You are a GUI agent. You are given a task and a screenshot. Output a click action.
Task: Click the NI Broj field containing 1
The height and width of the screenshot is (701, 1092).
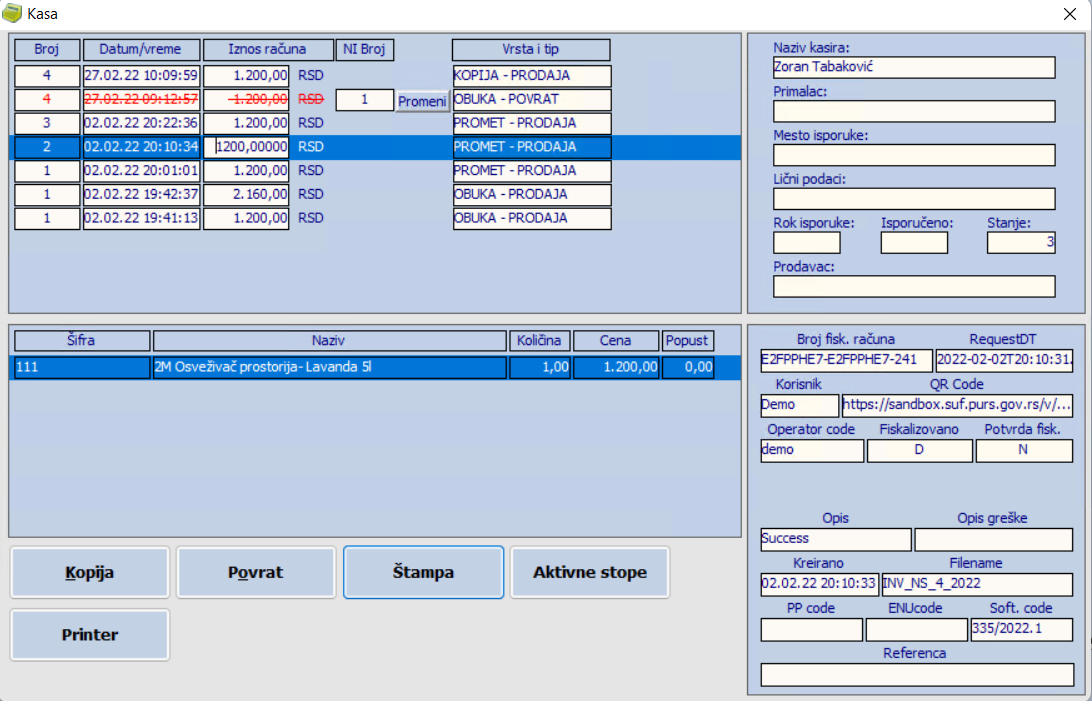coord(364,100)
